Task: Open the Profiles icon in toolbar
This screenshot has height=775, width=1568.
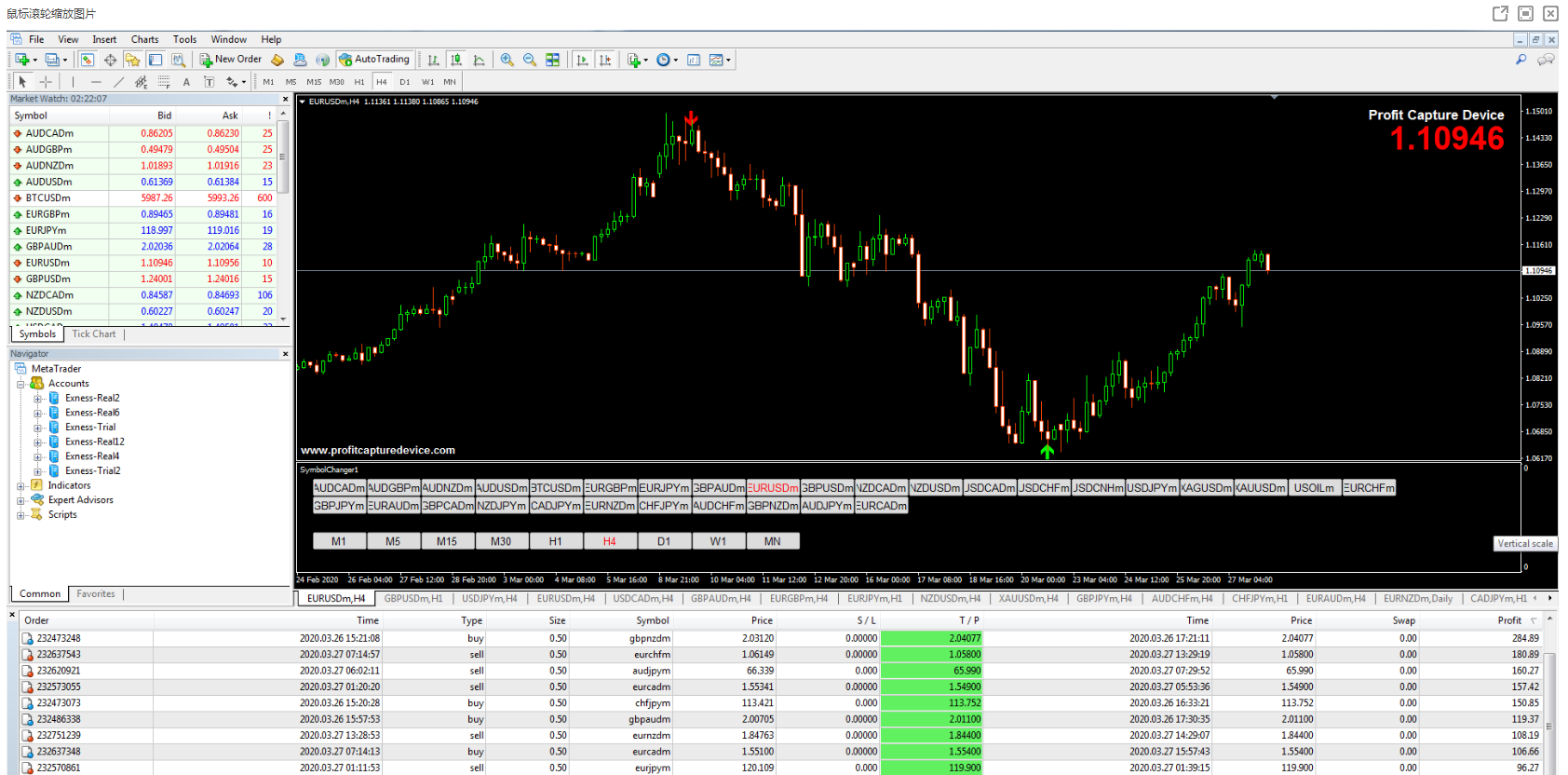Action: 52,60
